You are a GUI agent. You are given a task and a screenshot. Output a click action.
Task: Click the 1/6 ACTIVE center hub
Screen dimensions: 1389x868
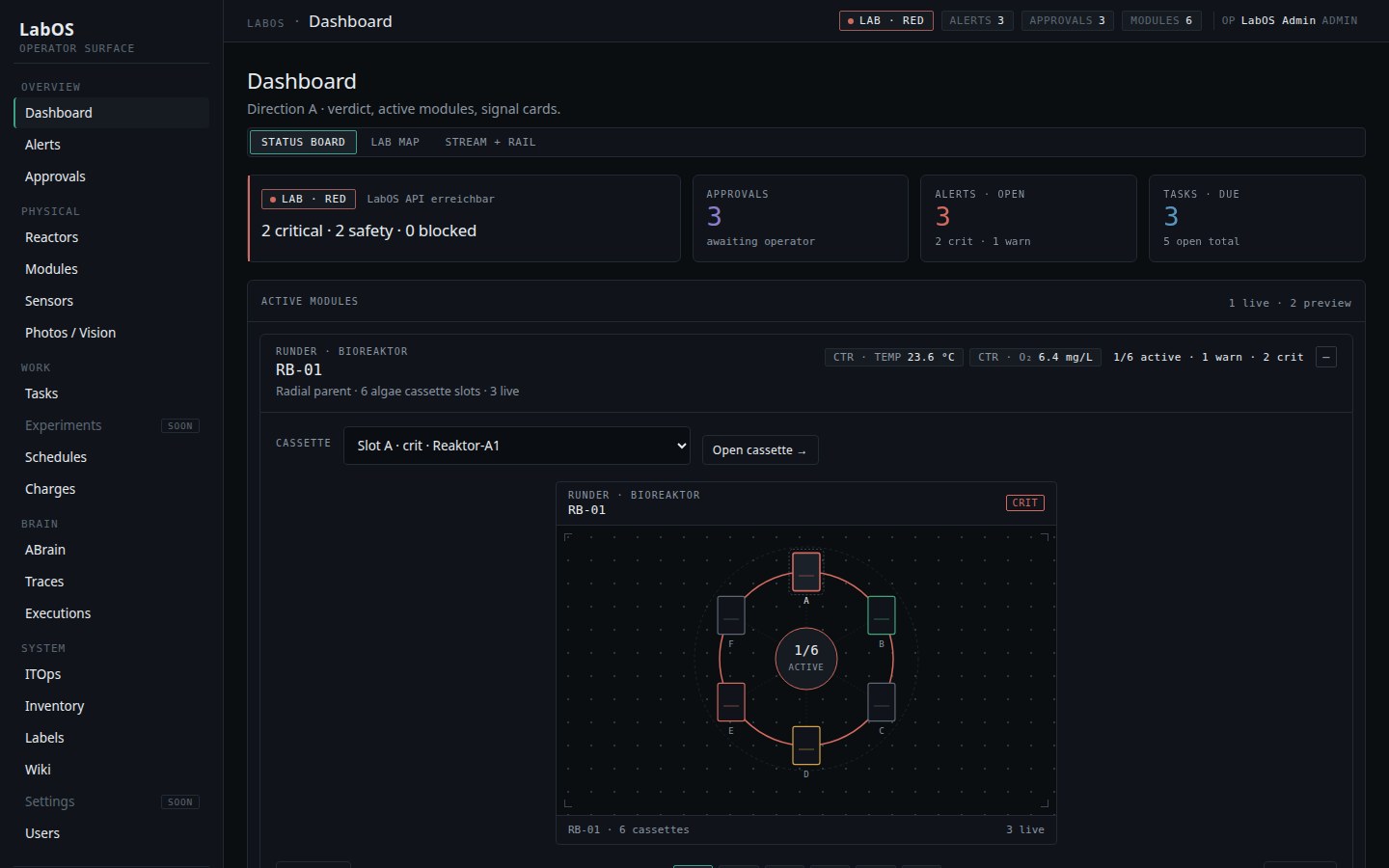(806, 659)
